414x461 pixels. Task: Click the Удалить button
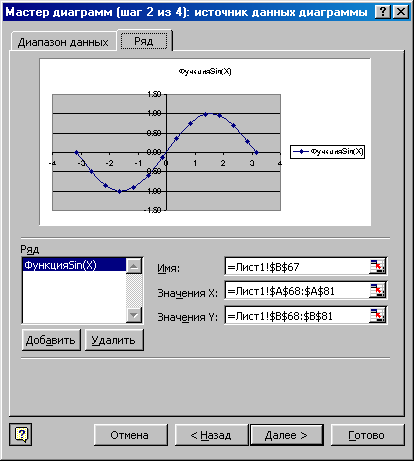(x=114, y=340)
